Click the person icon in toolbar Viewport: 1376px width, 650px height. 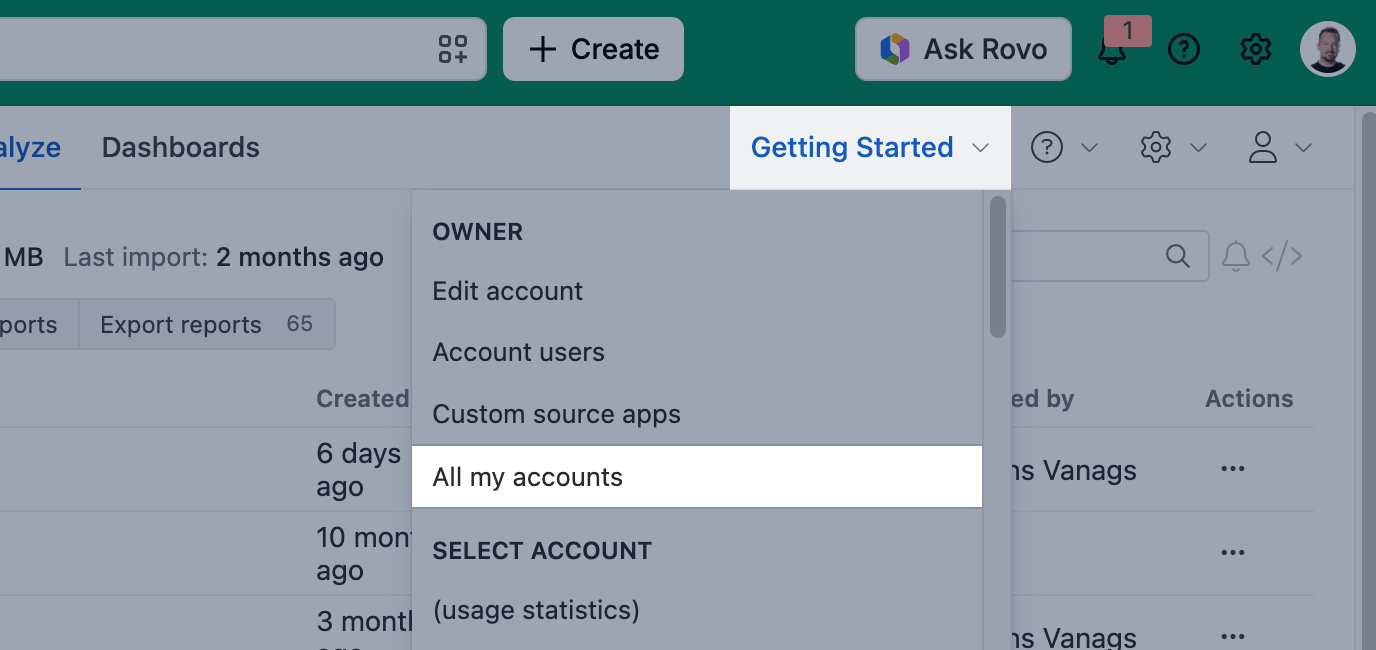coord(1264,148)
